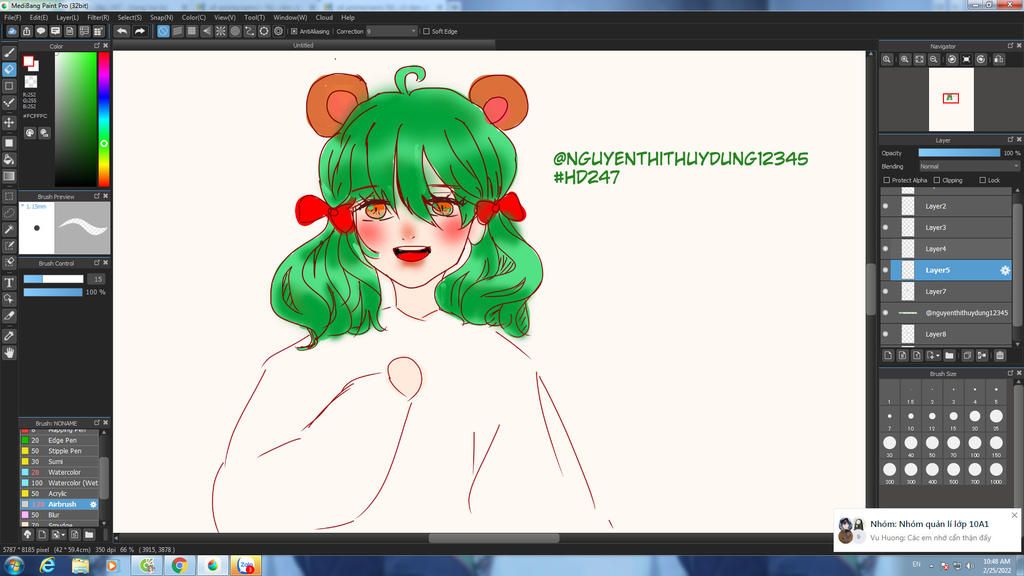Screen dimensions: 1024x576
Task: Adjust the hue slider in Color panel
Action: point(103,120)
